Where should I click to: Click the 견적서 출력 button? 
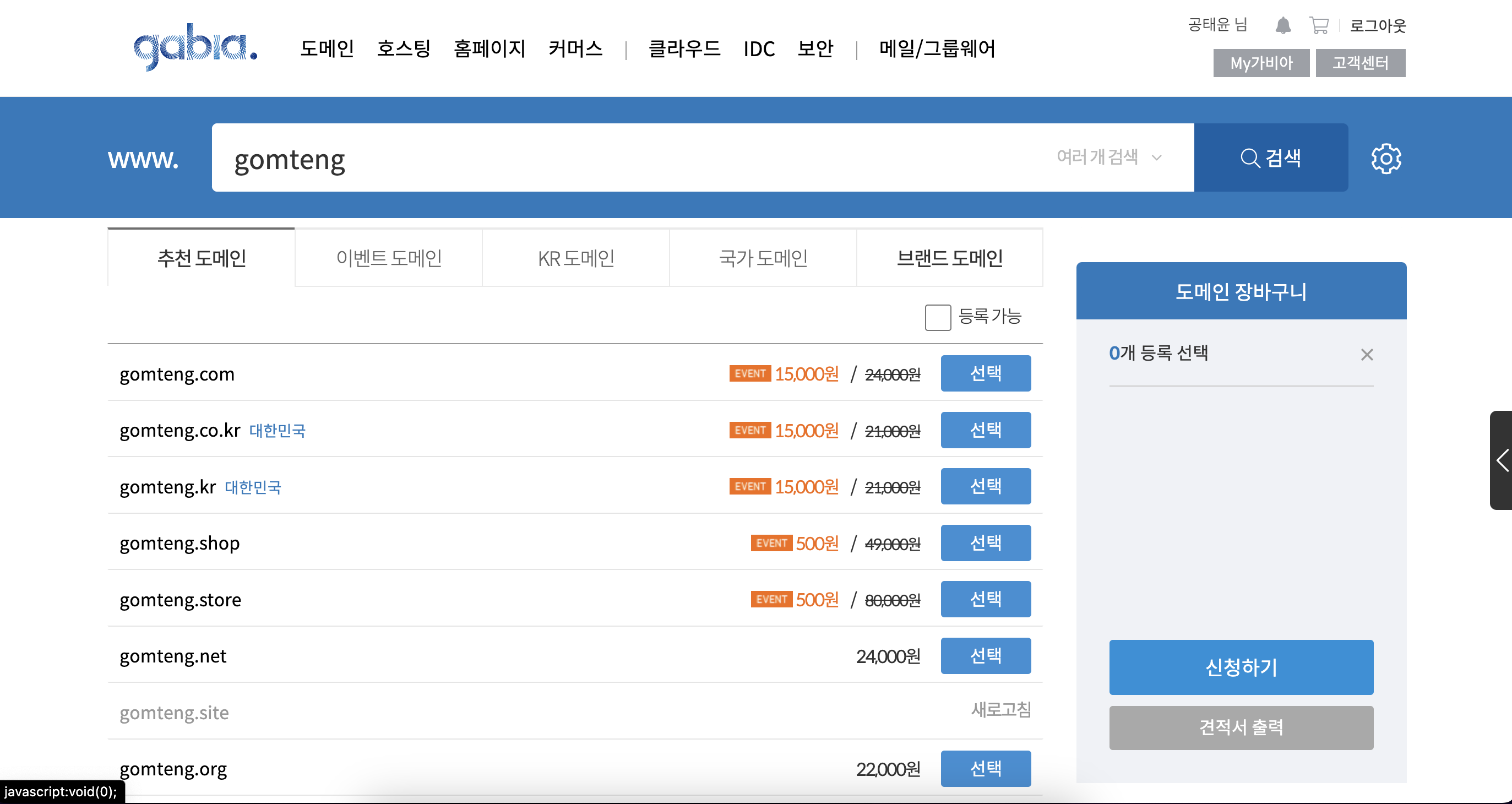click(1241, 727)
